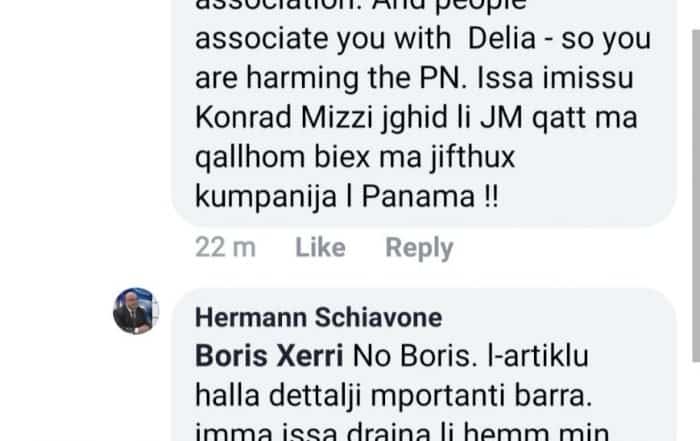This screenshot has width=700, height=441.
Task: Reply to the comment posted 22 m ago
Action: (x=419, y=248)
